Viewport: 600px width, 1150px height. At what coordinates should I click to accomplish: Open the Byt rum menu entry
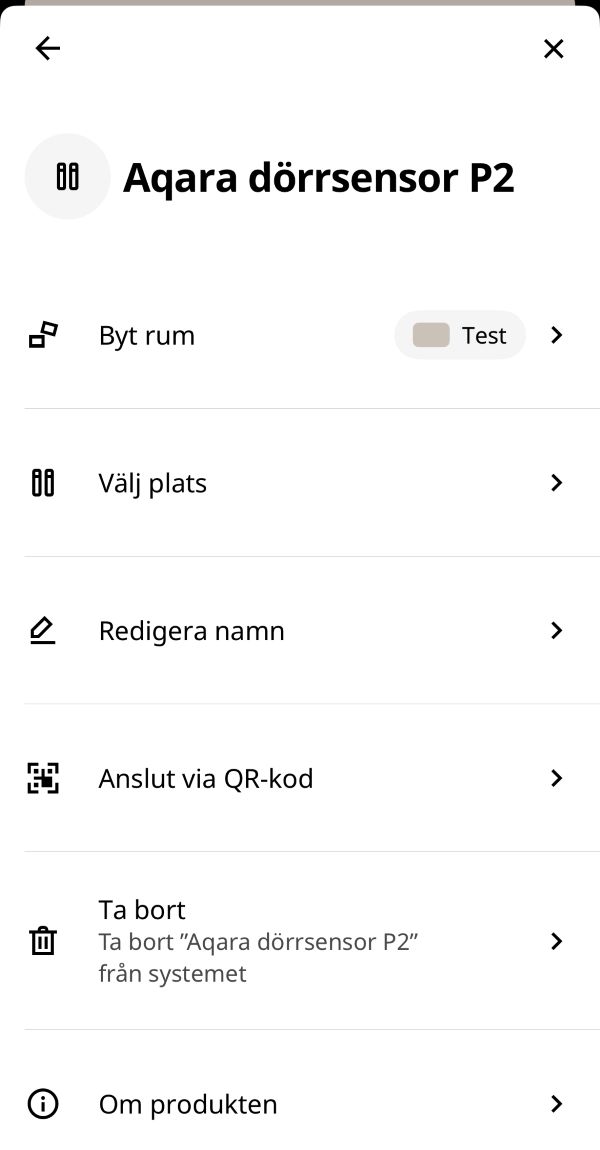click(147, 335)
